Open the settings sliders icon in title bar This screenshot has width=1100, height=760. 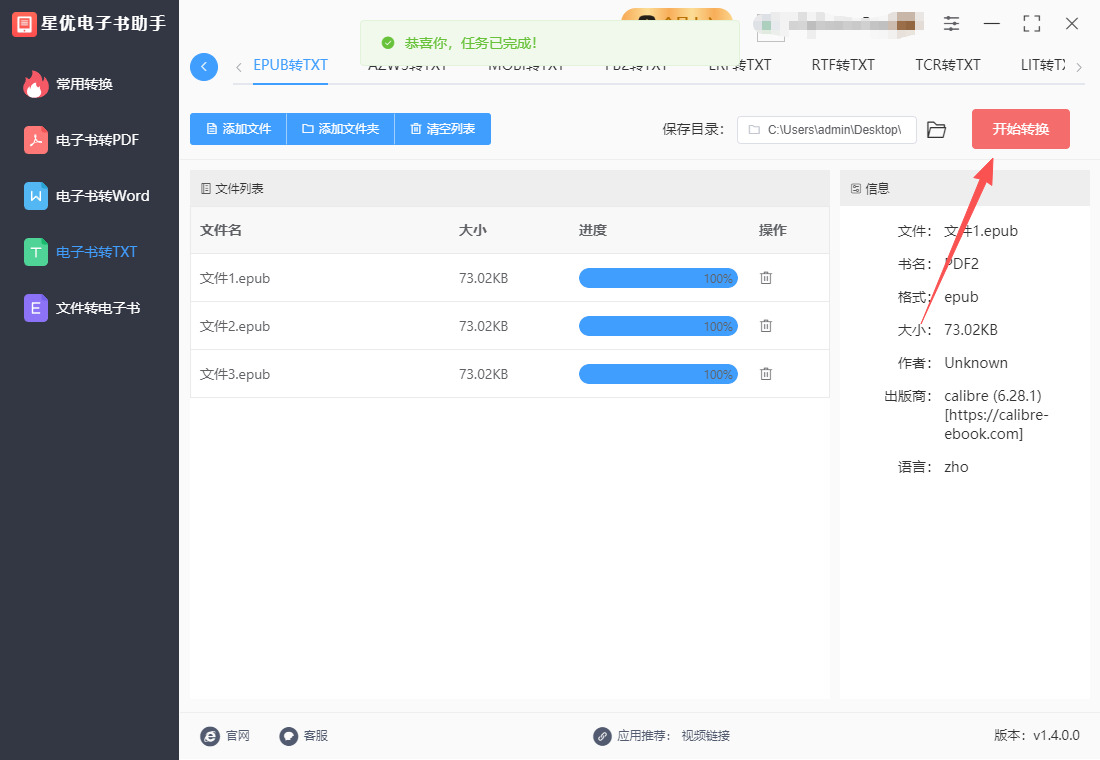[951, 24]
